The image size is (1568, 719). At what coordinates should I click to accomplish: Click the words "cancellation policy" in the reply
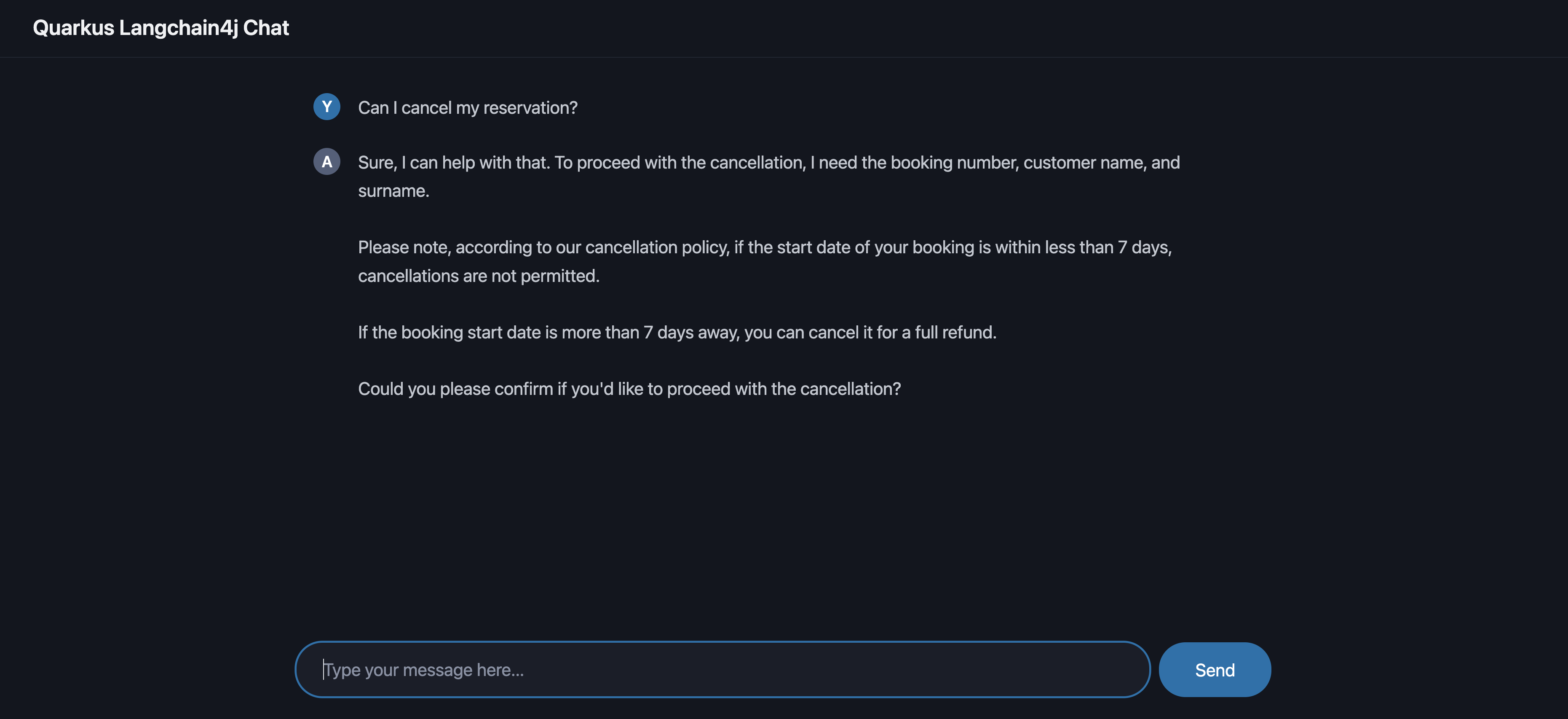pyautogui.click(x=656, y=248)
